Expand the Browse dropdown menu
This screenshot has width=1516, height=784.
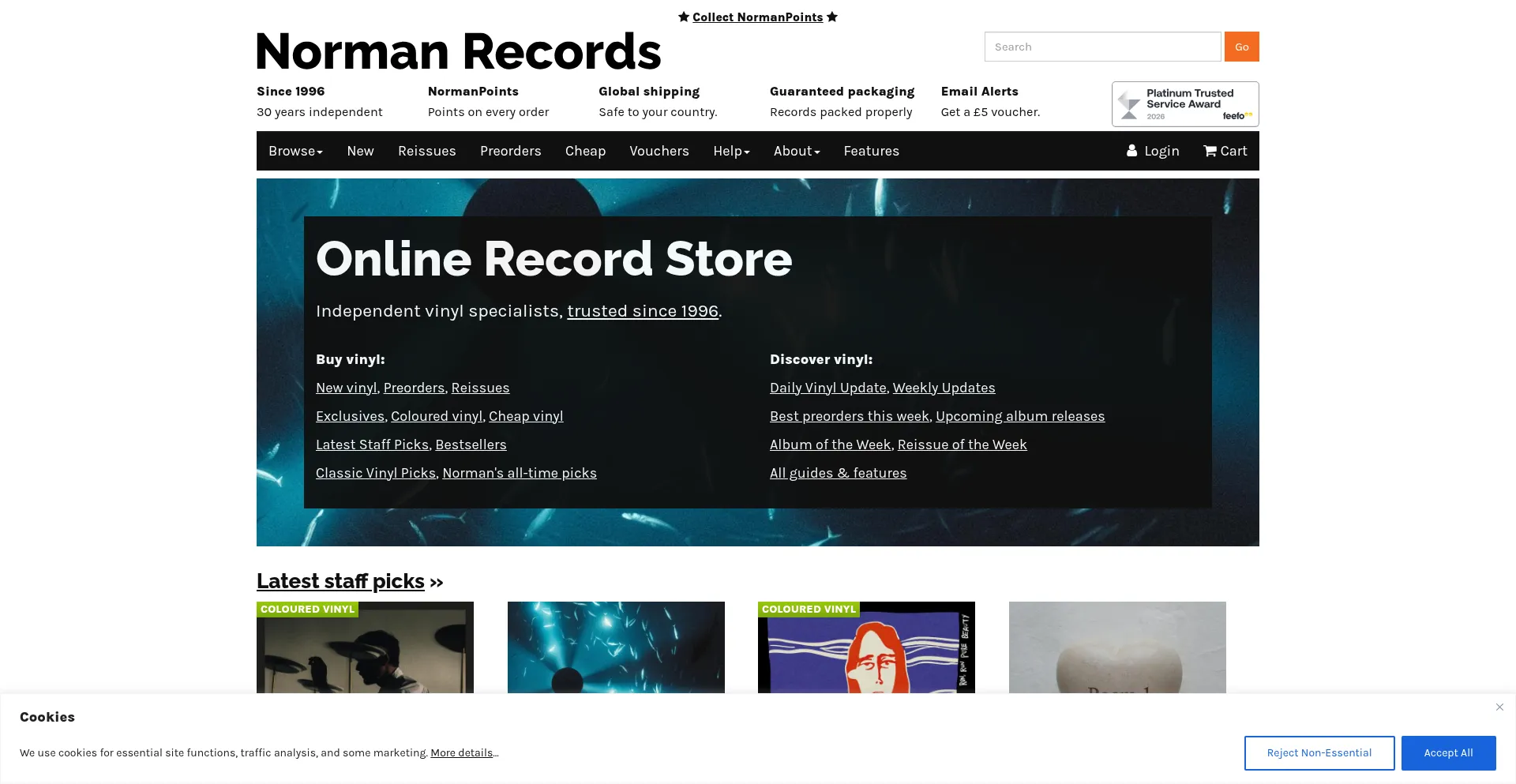pyautogui.click(x=295, y=151)
